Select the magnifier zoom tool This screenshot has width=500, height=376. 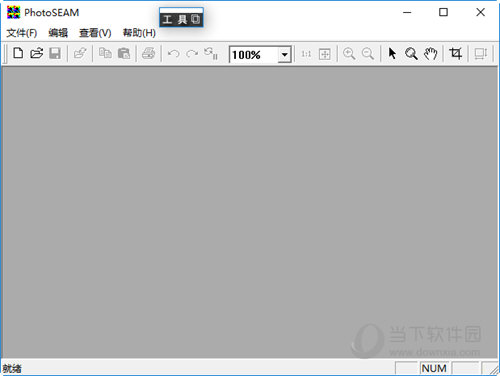click(x=411, y=53)
